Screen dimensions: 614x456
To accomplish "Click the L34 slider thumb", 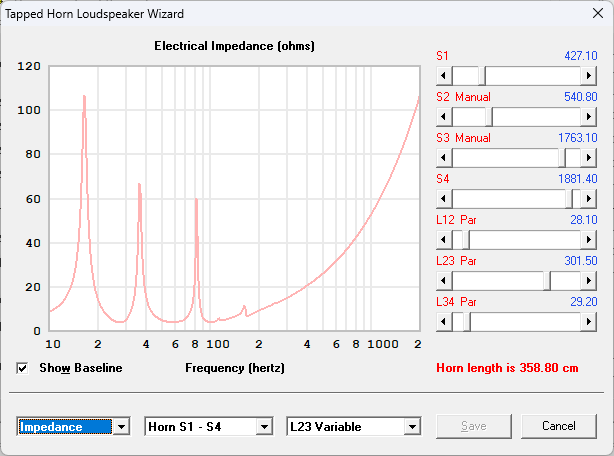I will (x=467, y=322).
